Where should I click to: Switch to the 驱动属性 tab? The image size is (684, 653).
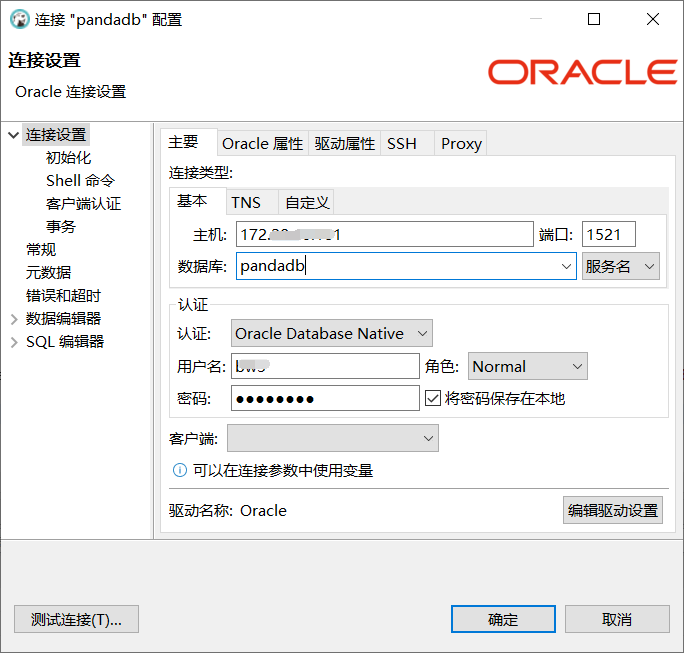[345, 144]
